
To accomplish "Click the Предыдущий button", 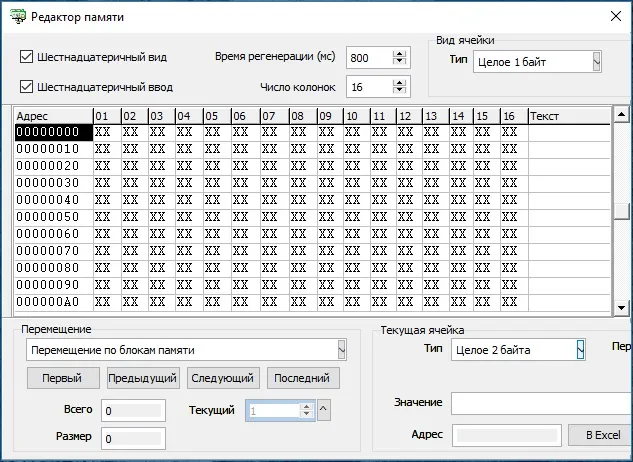I will (143, 378).
